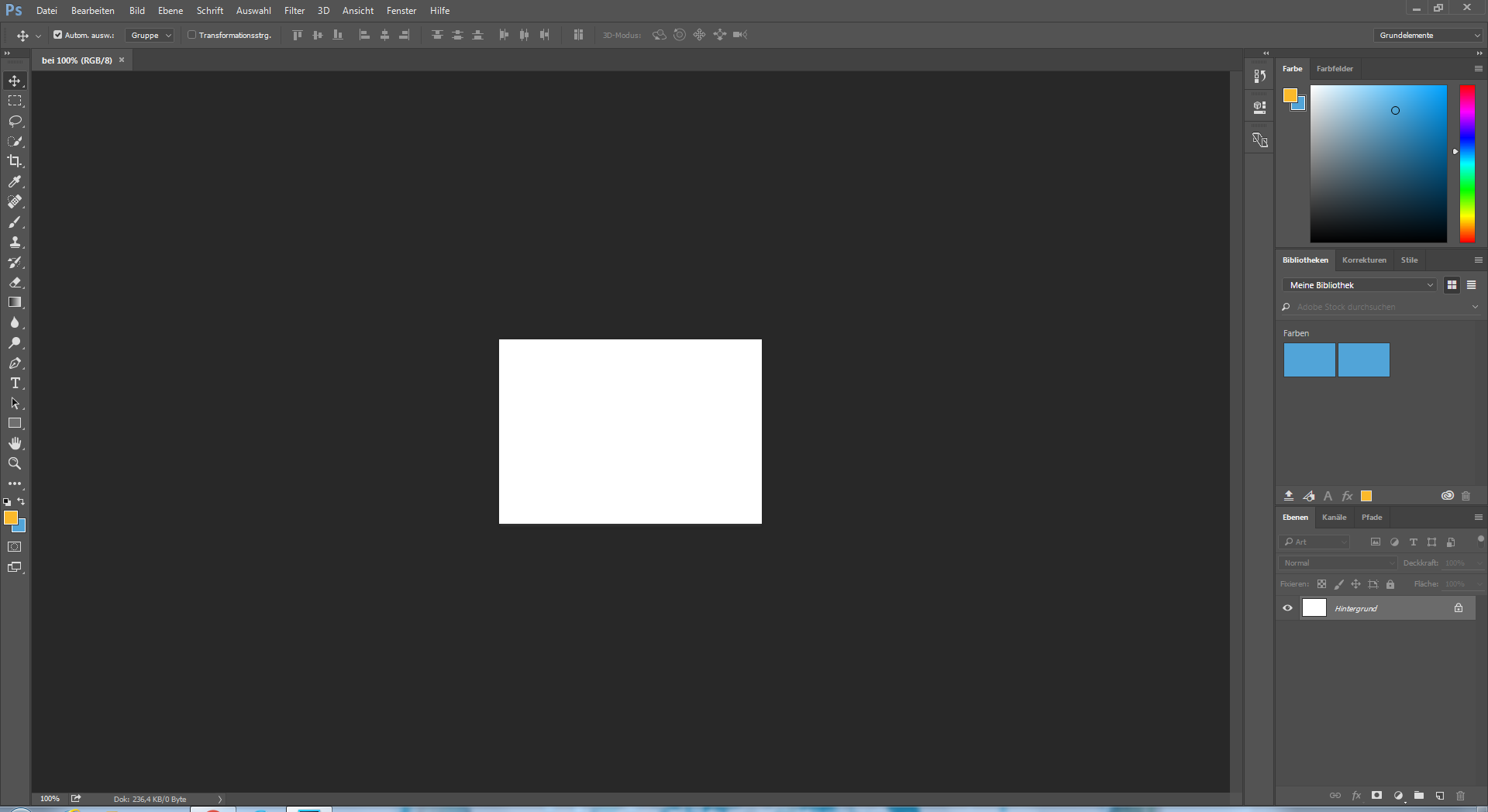Select the Hand tool

click(15, 443)
